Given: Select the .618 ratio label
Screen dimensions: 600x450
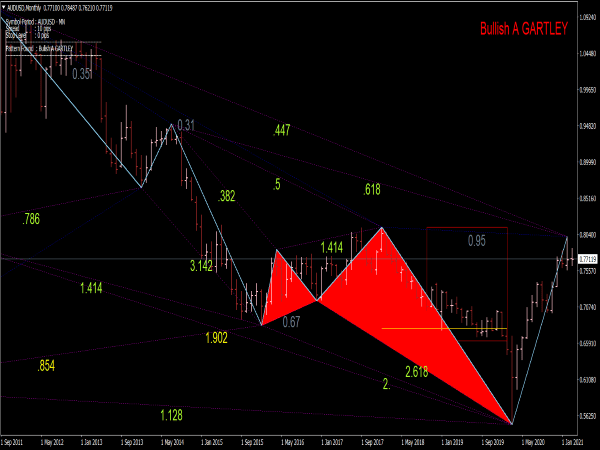Looking at the screenshot, I should coord(372,189).
